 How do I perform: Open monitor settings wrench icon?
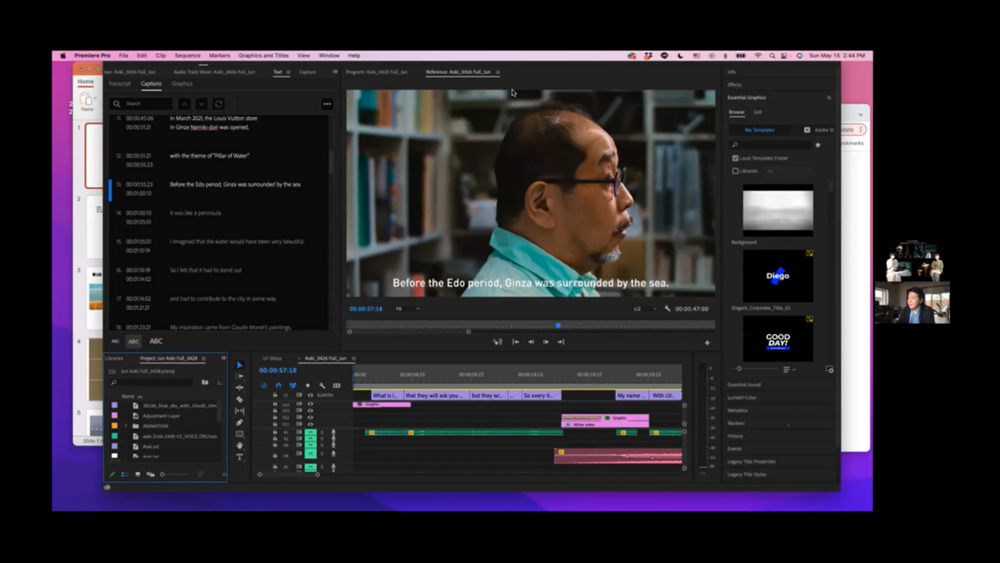tap(667, 309)
